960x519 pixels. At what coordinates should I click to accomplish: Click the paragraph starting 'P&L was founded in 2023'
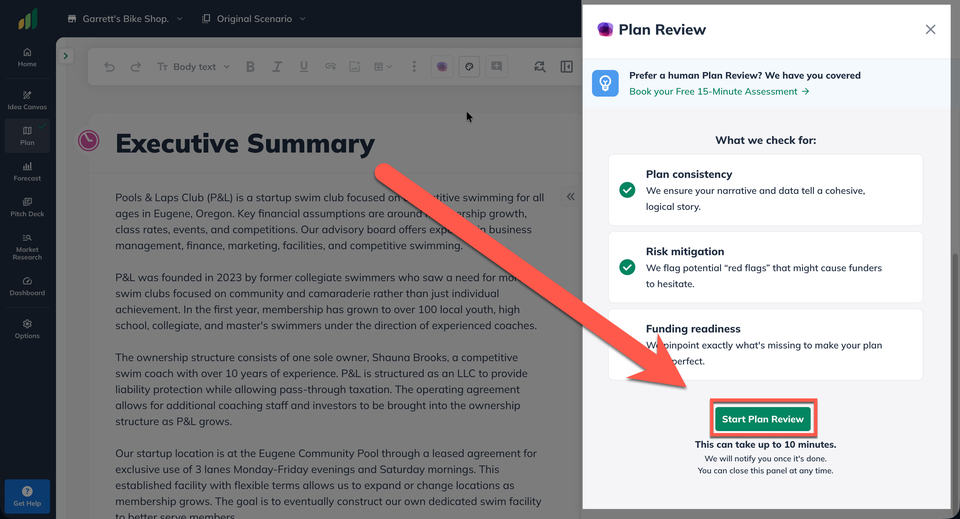326,301
